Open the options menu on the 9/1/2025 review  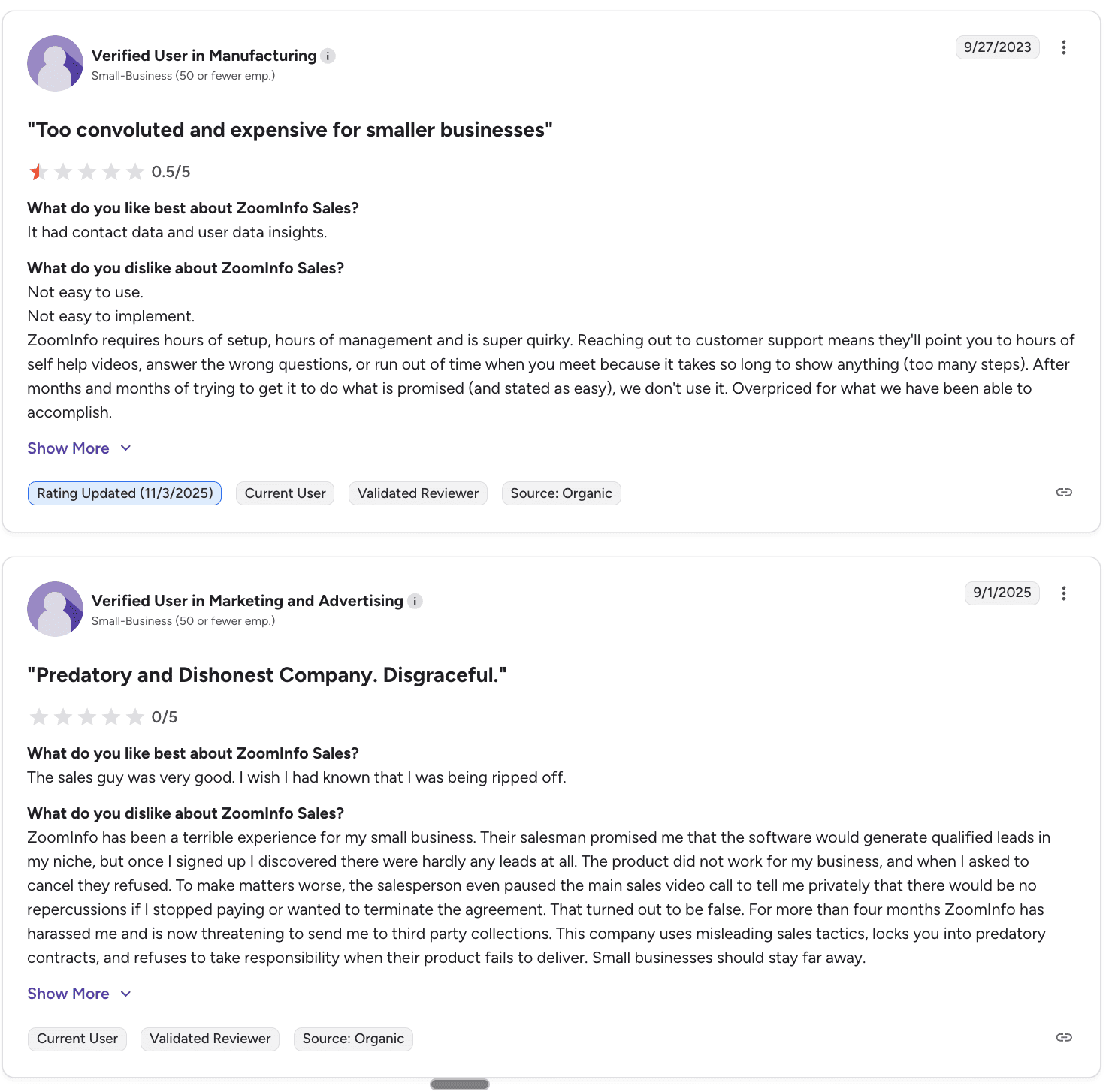pyautogui.click(x=1064, y=593)
